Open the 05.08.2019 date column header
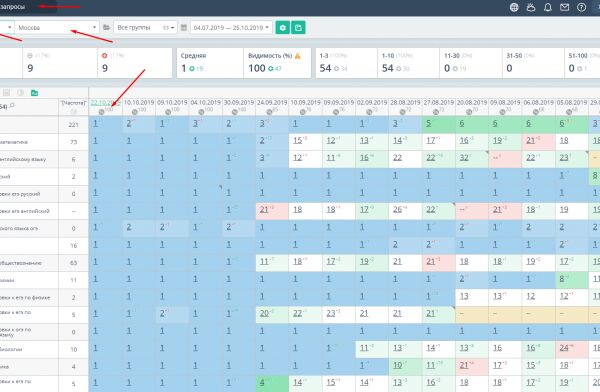 [572, 103]
